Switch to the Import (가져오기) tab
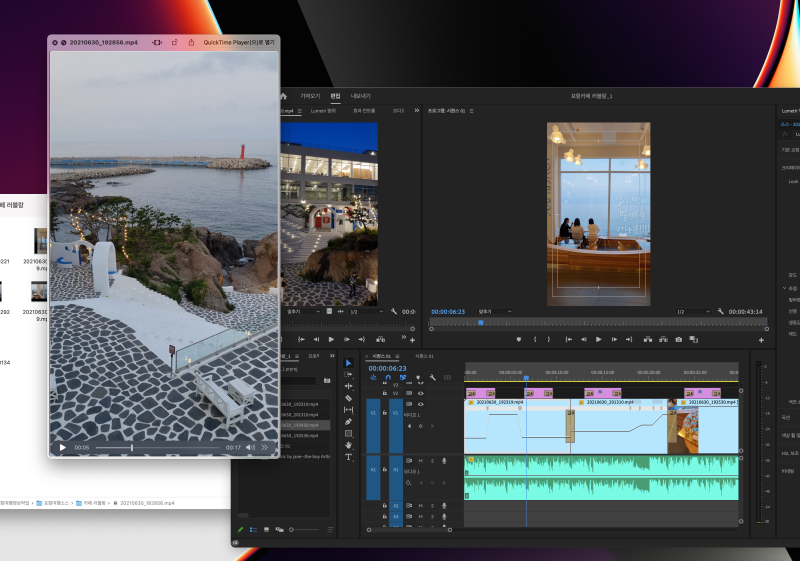800x561 pixels. click(x=310, y=96)
